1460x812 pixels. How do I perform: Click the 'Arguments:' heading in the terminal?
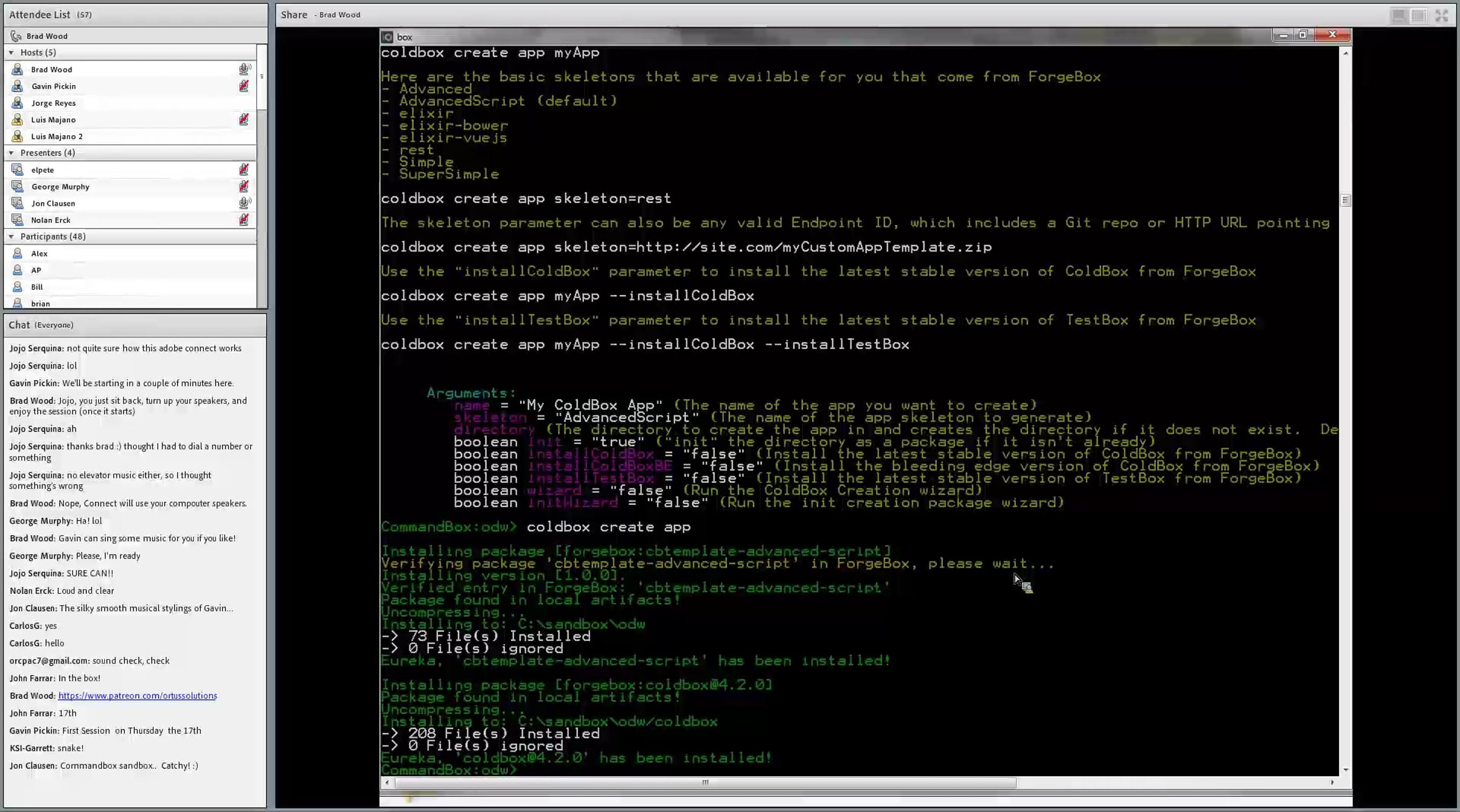point(471,394)
